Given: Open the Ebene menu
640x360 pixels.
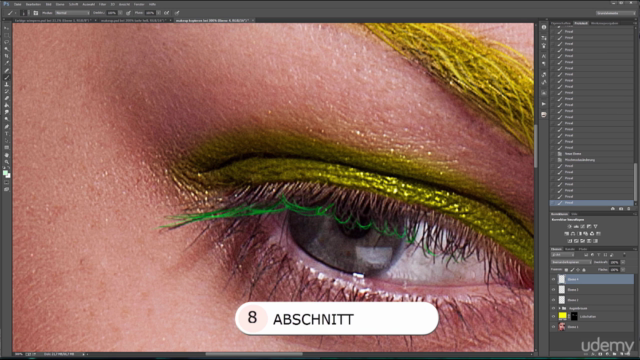Looking at the screenshot, I should [60, 4].
